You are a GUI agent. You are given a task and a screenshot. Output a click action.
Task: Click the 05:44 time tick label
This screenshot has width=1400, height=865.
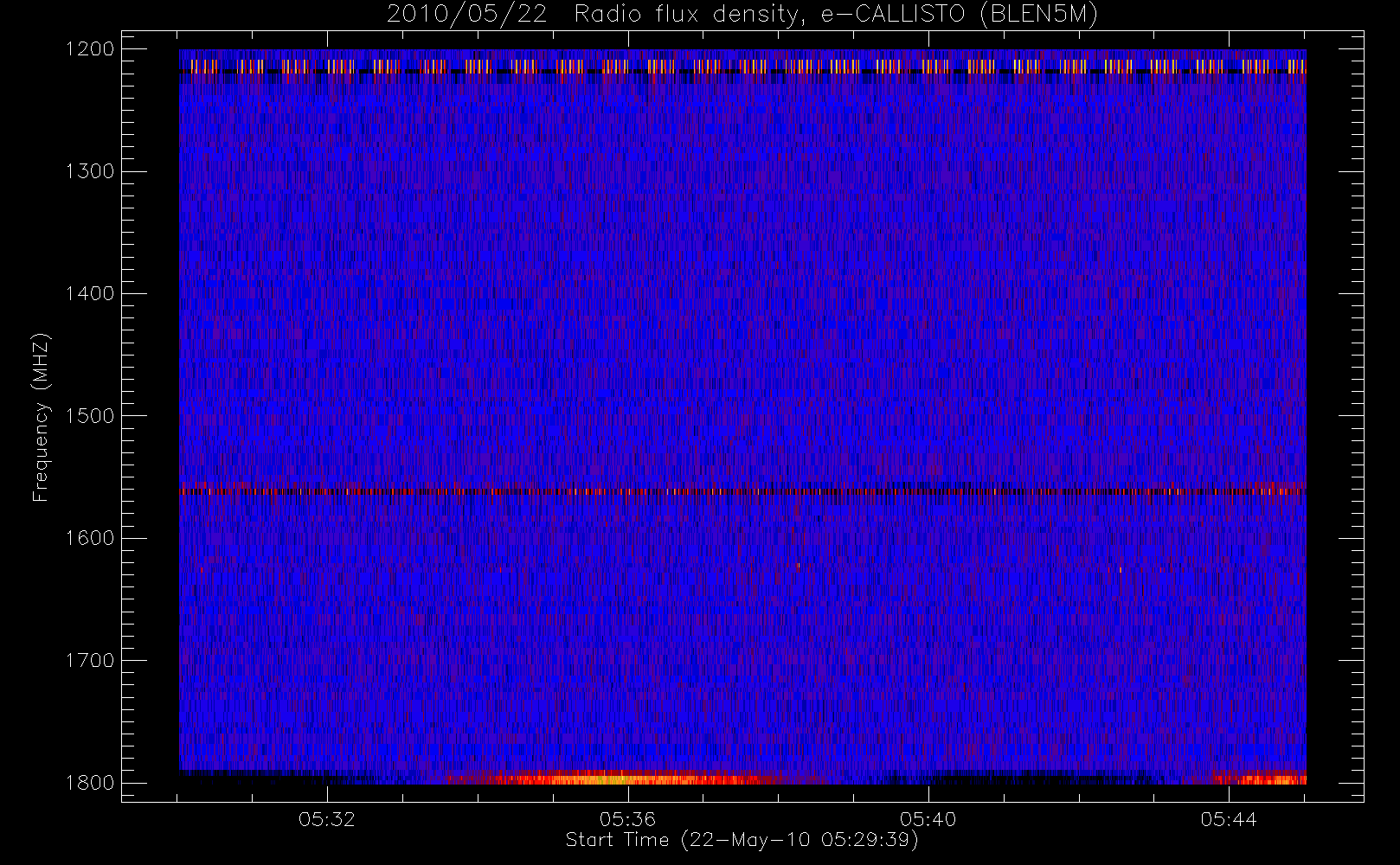(1228, 819)
